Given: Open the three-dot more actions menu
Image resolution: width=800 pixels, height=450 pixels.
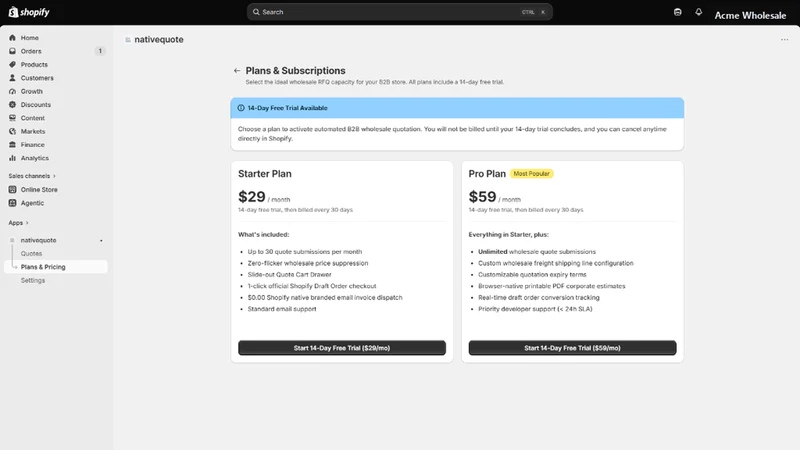Looking at the screenshot, I should pos(784,39).
